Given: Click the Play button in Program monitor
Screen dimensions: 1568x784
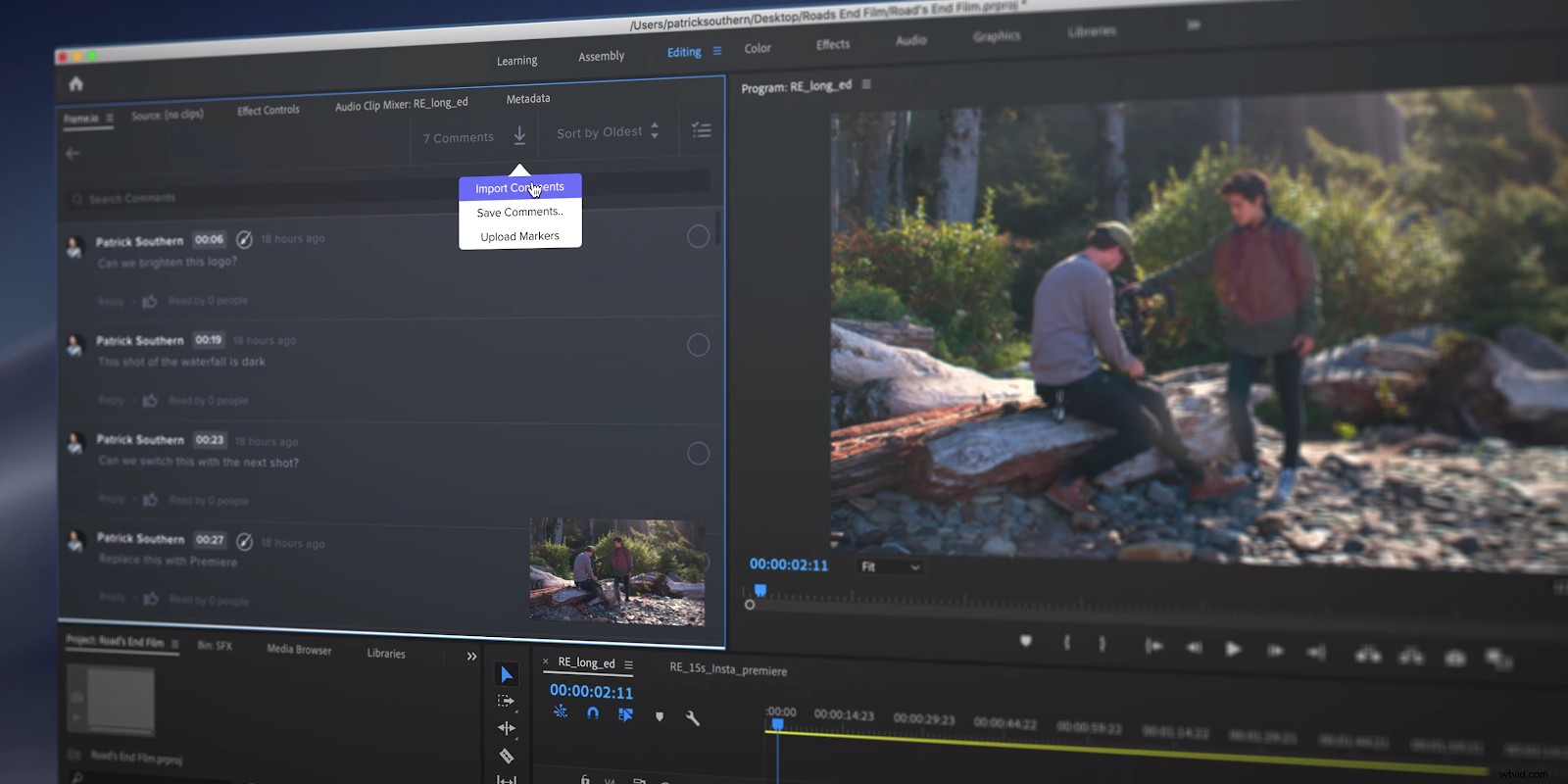Looking at the screenshot, I should coord(1233,648).
